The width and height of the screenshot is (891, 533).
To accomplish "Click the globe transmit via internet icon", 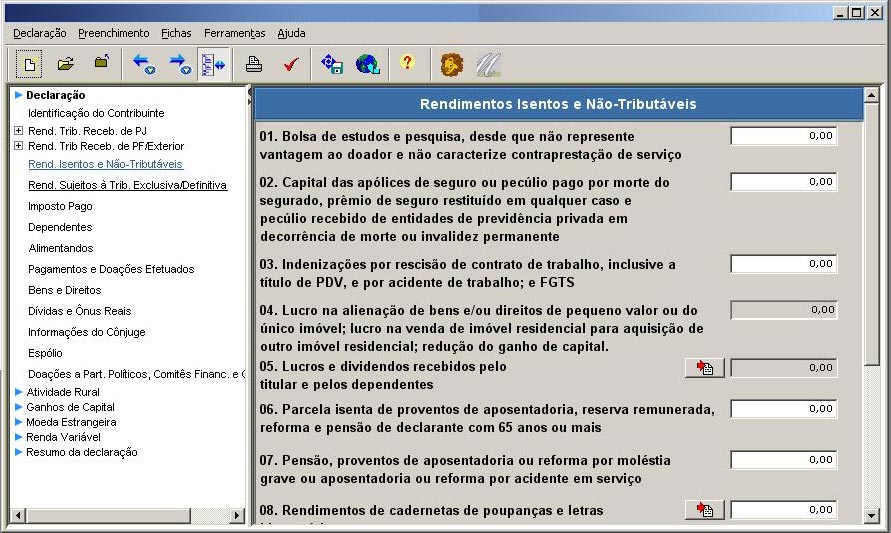I will coord(367,64).
